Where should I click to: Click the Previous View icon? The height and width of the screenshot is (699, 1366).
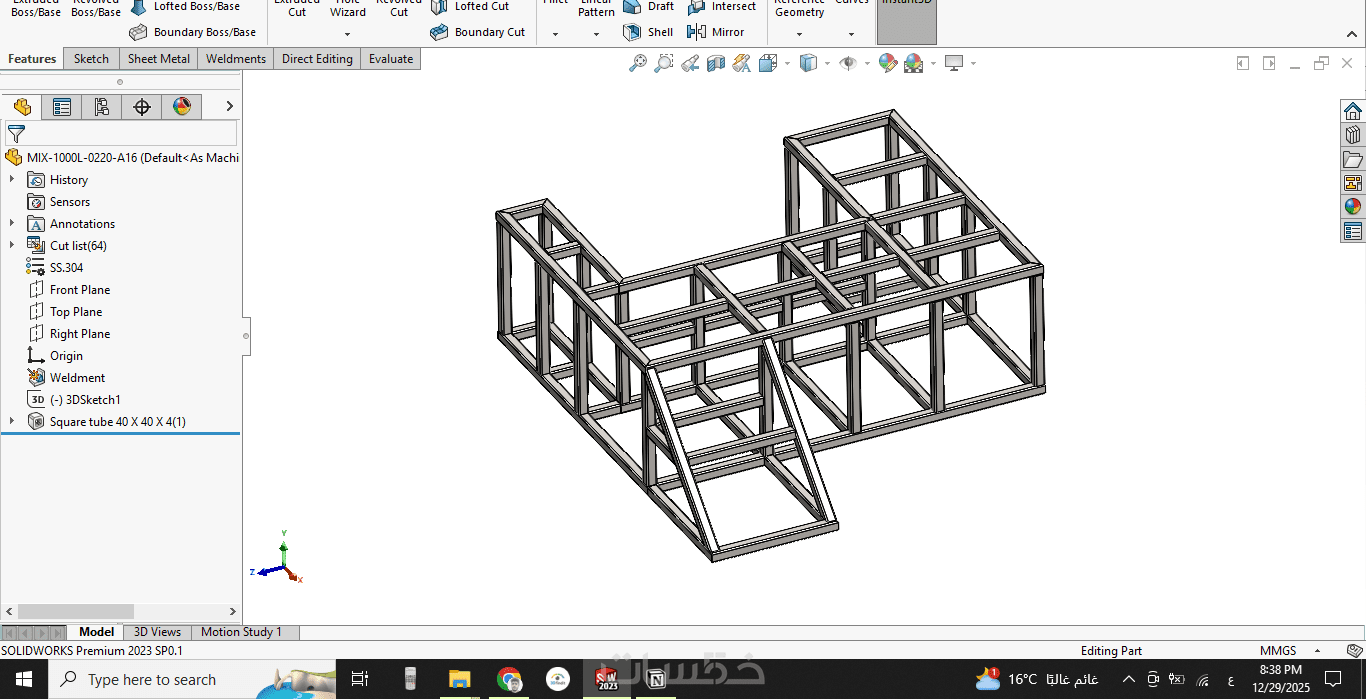click(690, 63)
